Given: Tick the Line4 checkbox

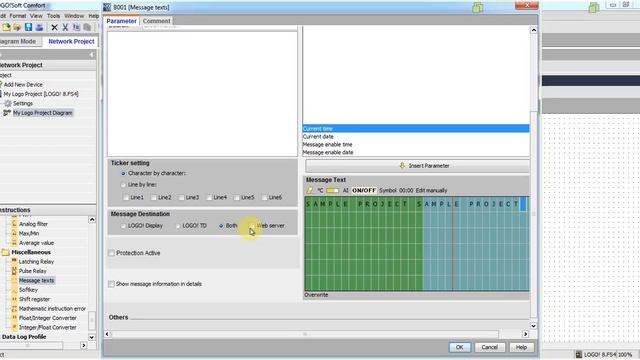Looking at the screenshot, I should click(209, 198).
